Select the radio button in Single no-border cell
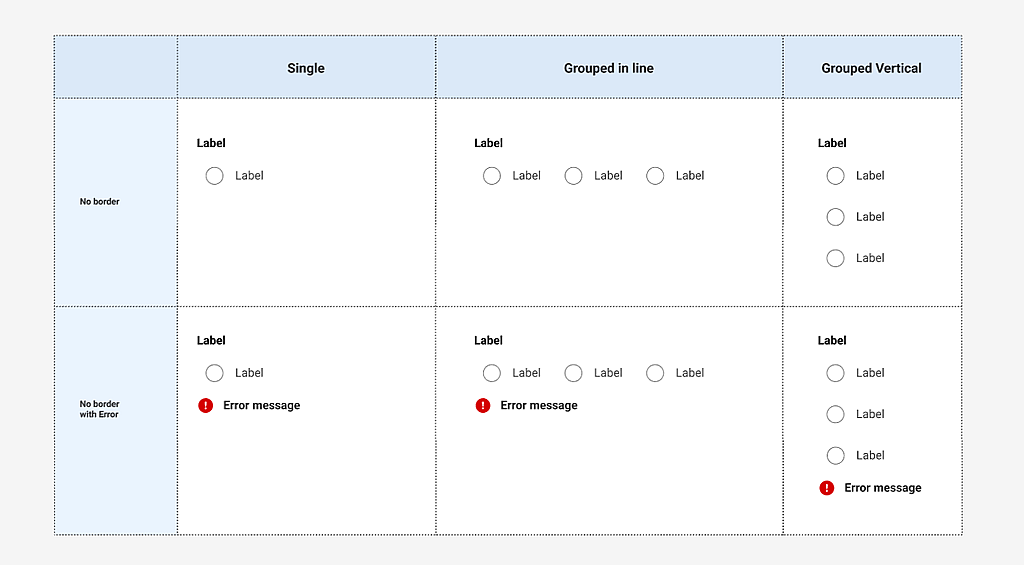The width and height of the screenshot is (1024, 565). pos(214,176)
